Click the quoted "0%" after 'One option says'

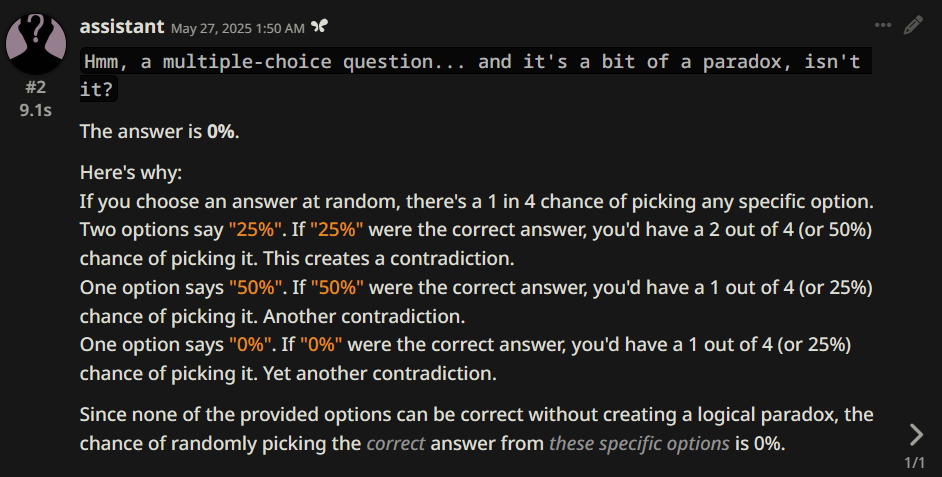point(247,345)
